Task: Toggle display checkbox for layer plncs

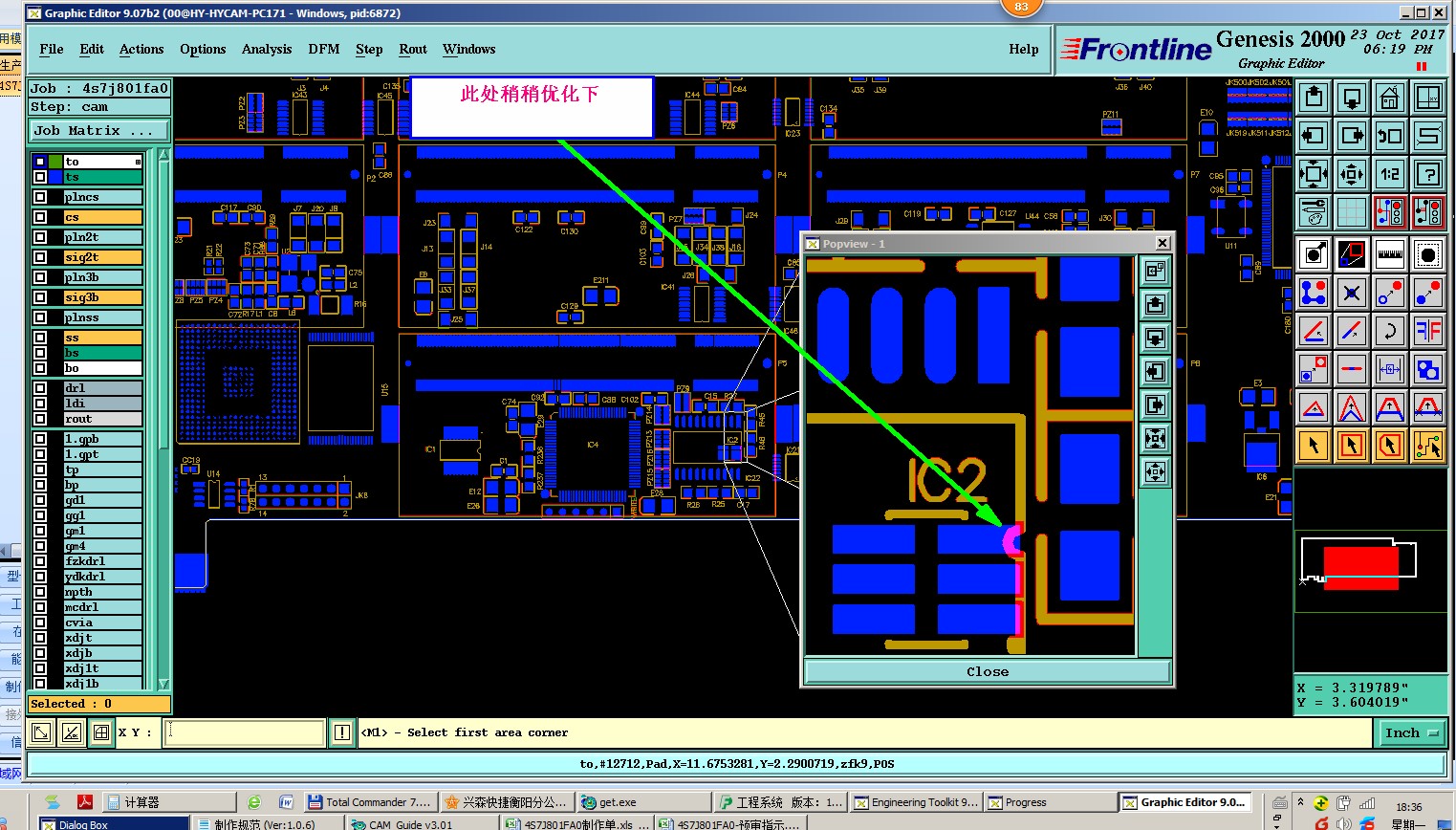Action: (x=40, y=197)
